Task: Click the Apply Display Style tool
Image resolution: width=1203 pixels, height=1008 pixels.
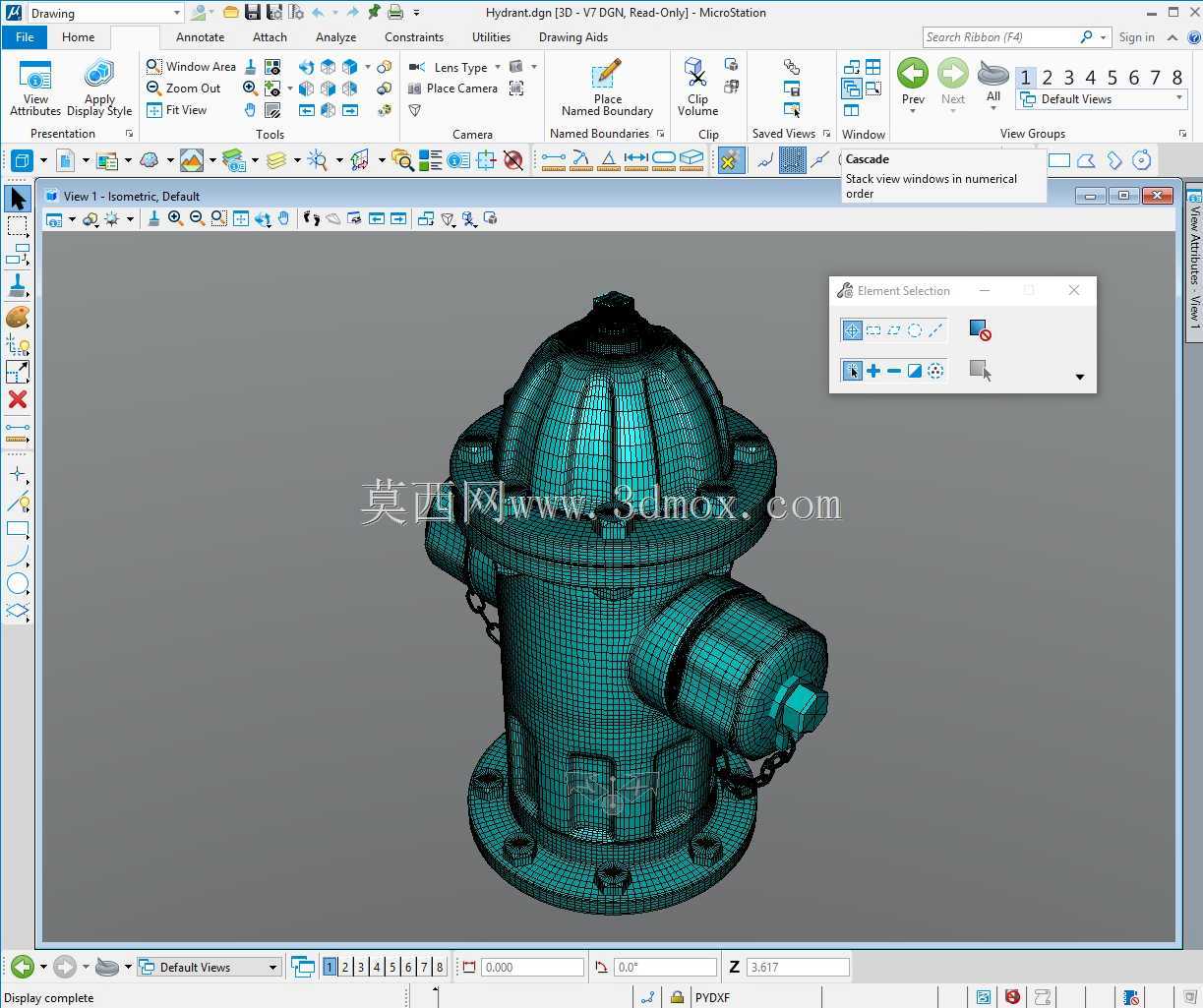Action: [99, 88]
